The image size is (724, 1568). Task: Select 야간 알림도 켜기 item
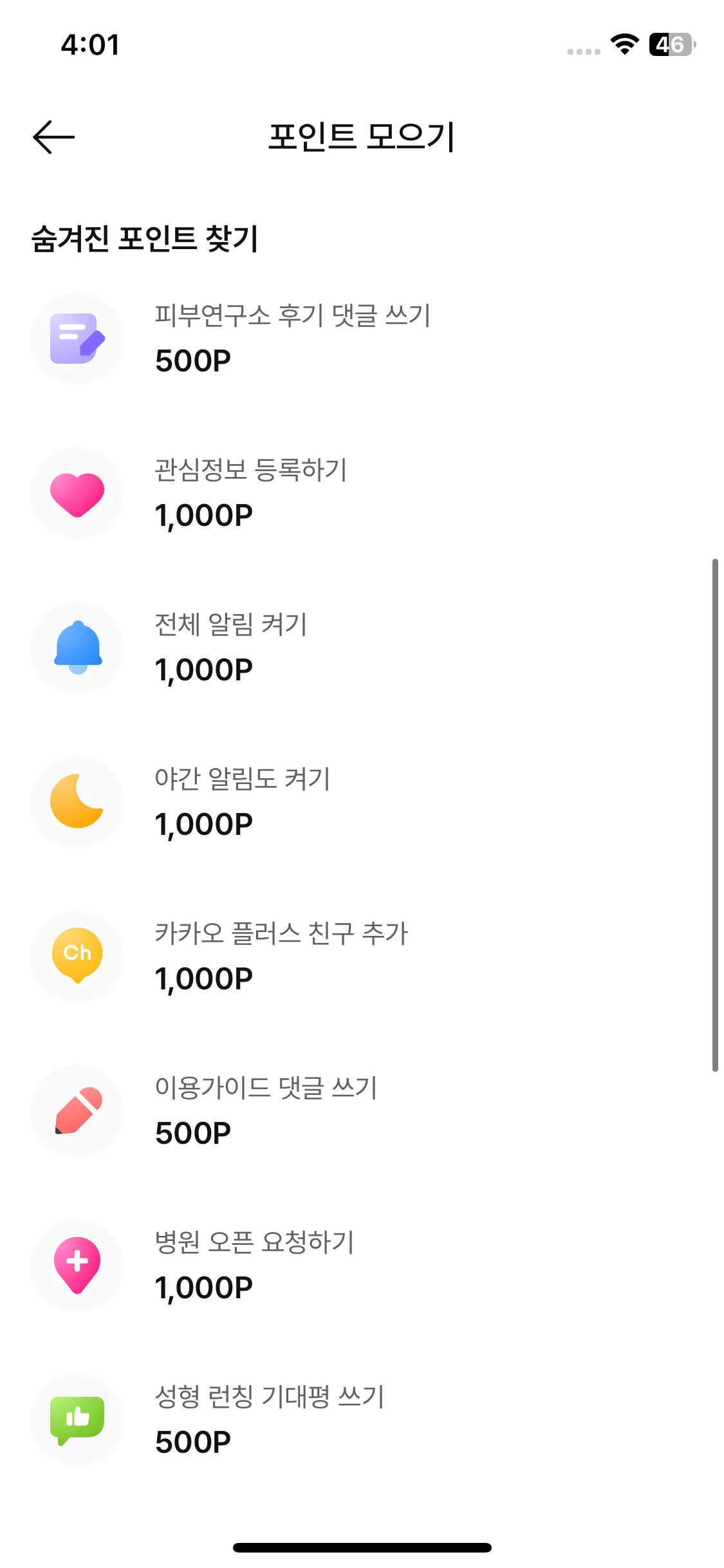[x=362, y=802]
